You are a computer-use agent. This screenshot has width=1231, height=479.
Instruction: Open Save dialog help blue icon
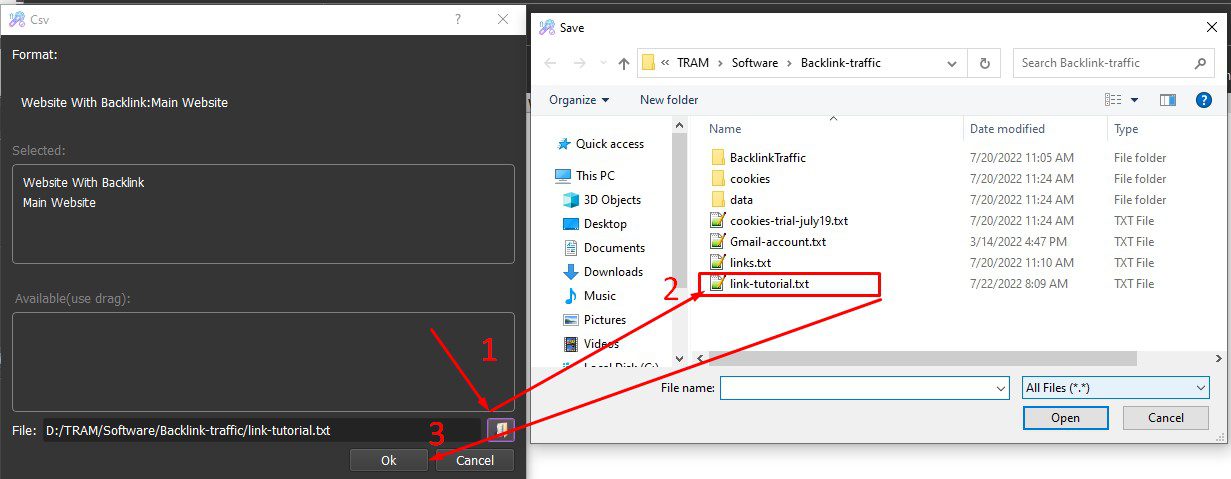[x=1204, y=100]
